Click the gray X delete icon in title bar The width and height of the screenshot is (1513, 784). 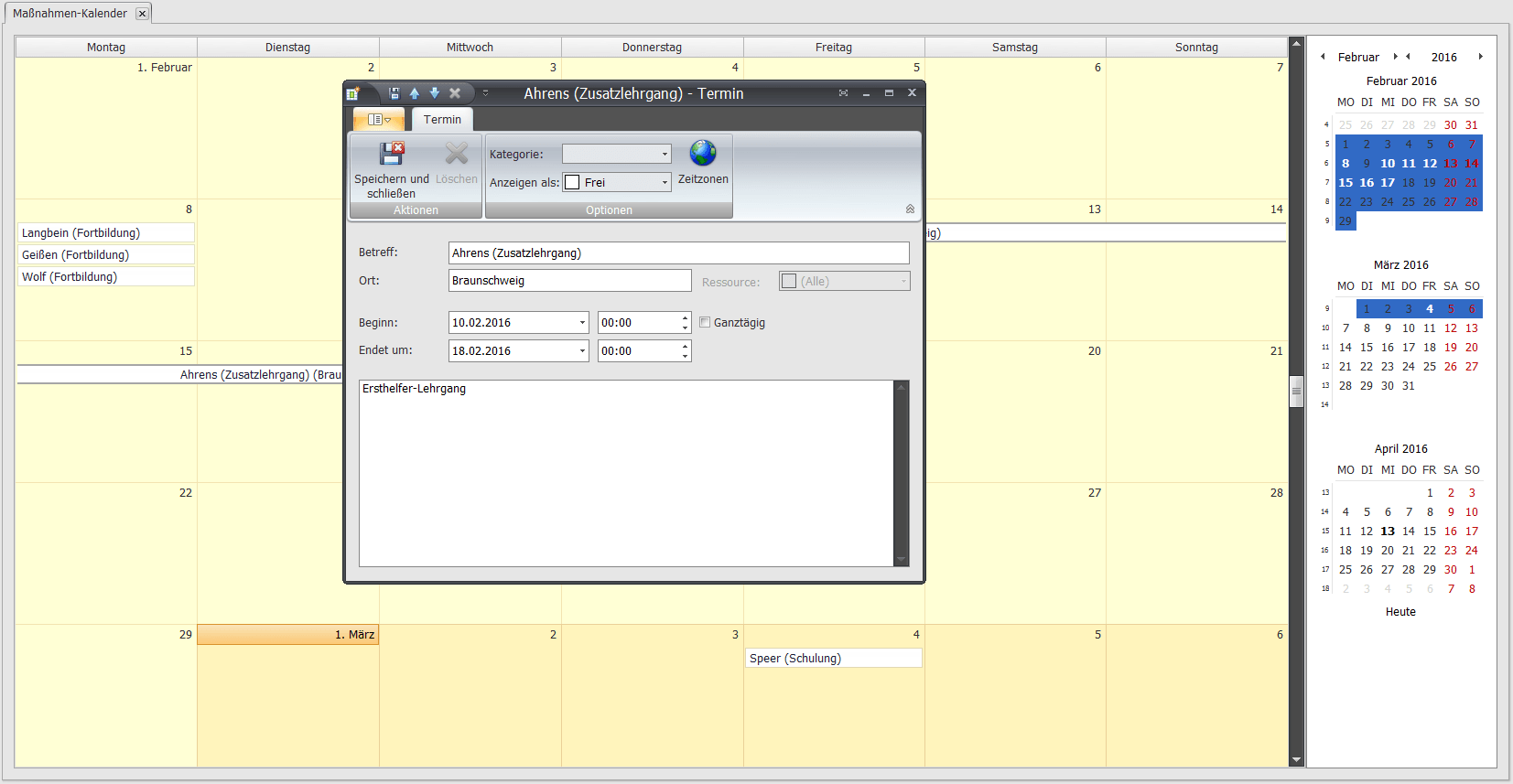tap(455, 93)
